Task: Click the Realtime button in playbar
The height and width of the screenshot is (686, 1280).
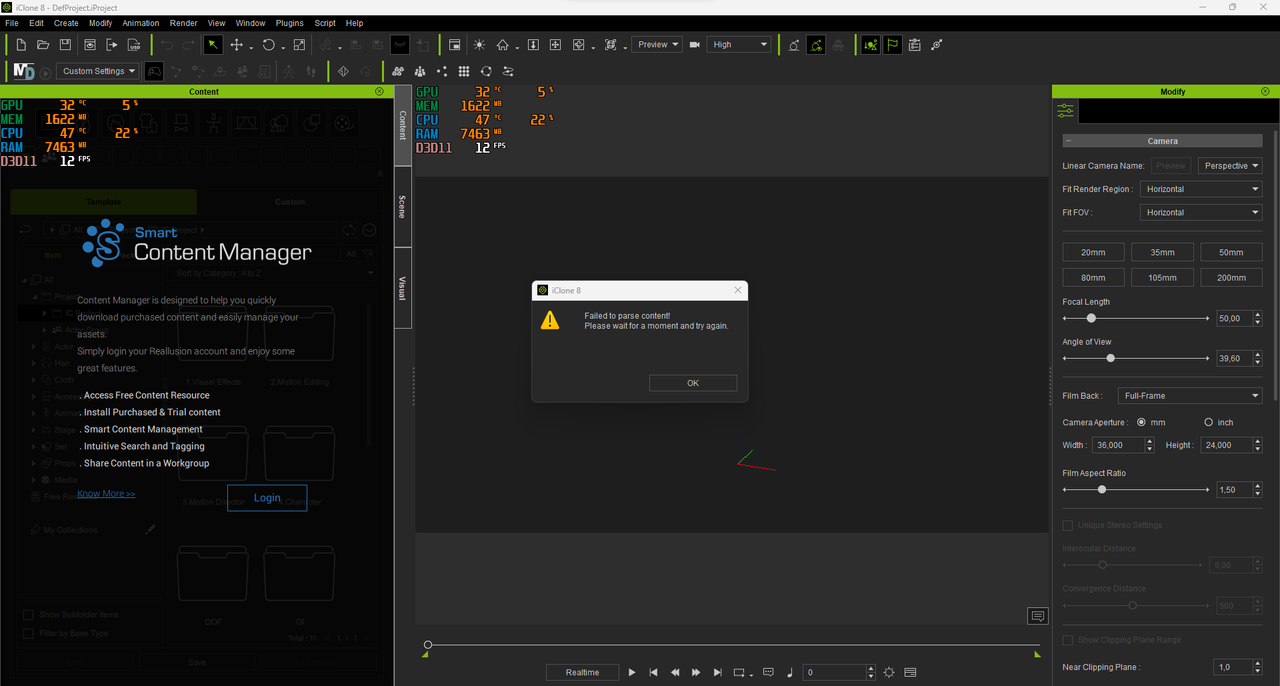Action: [x=582, y=673]
